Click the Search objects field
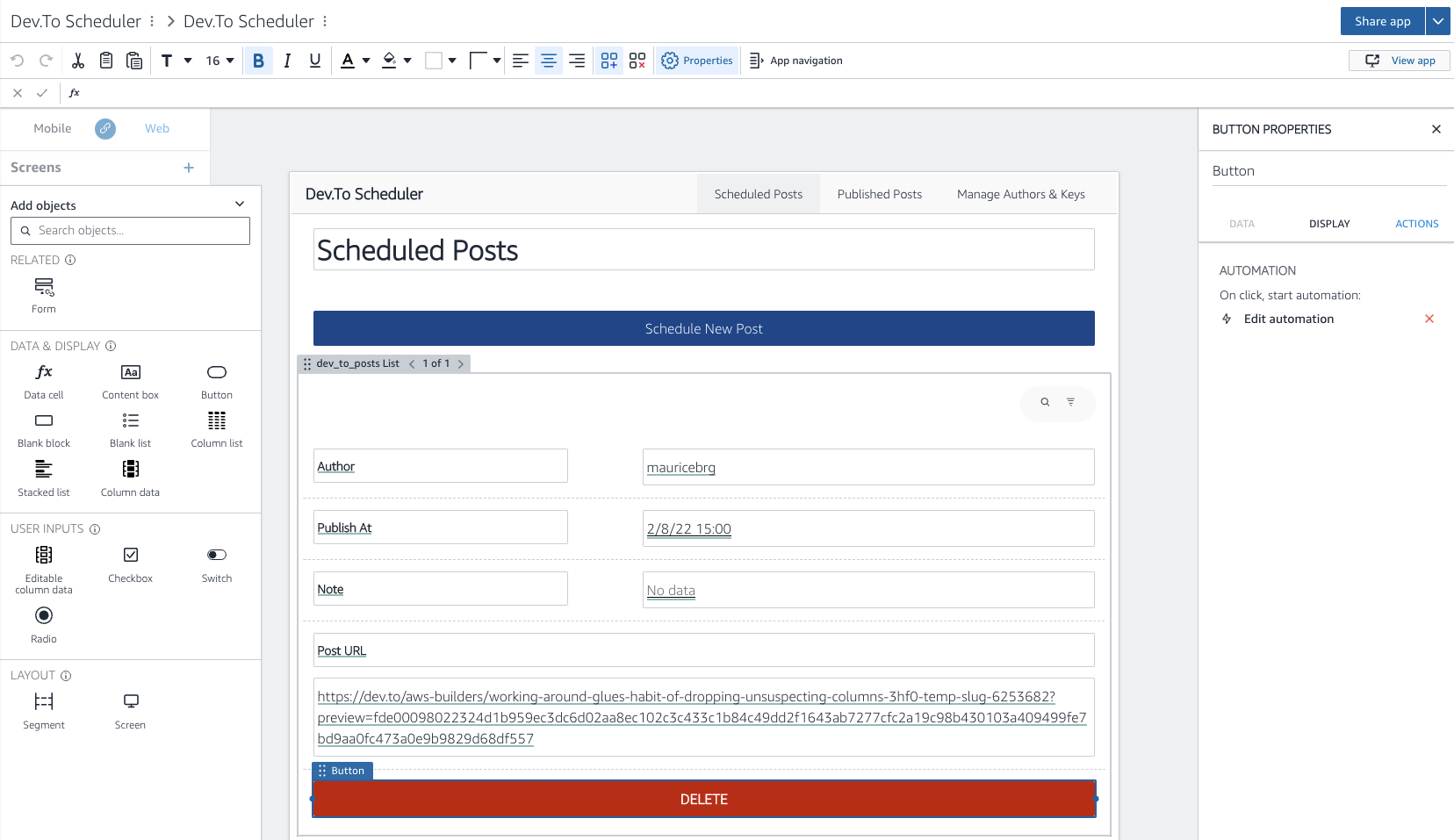The image size is (1454, 840). pos(130,231)
